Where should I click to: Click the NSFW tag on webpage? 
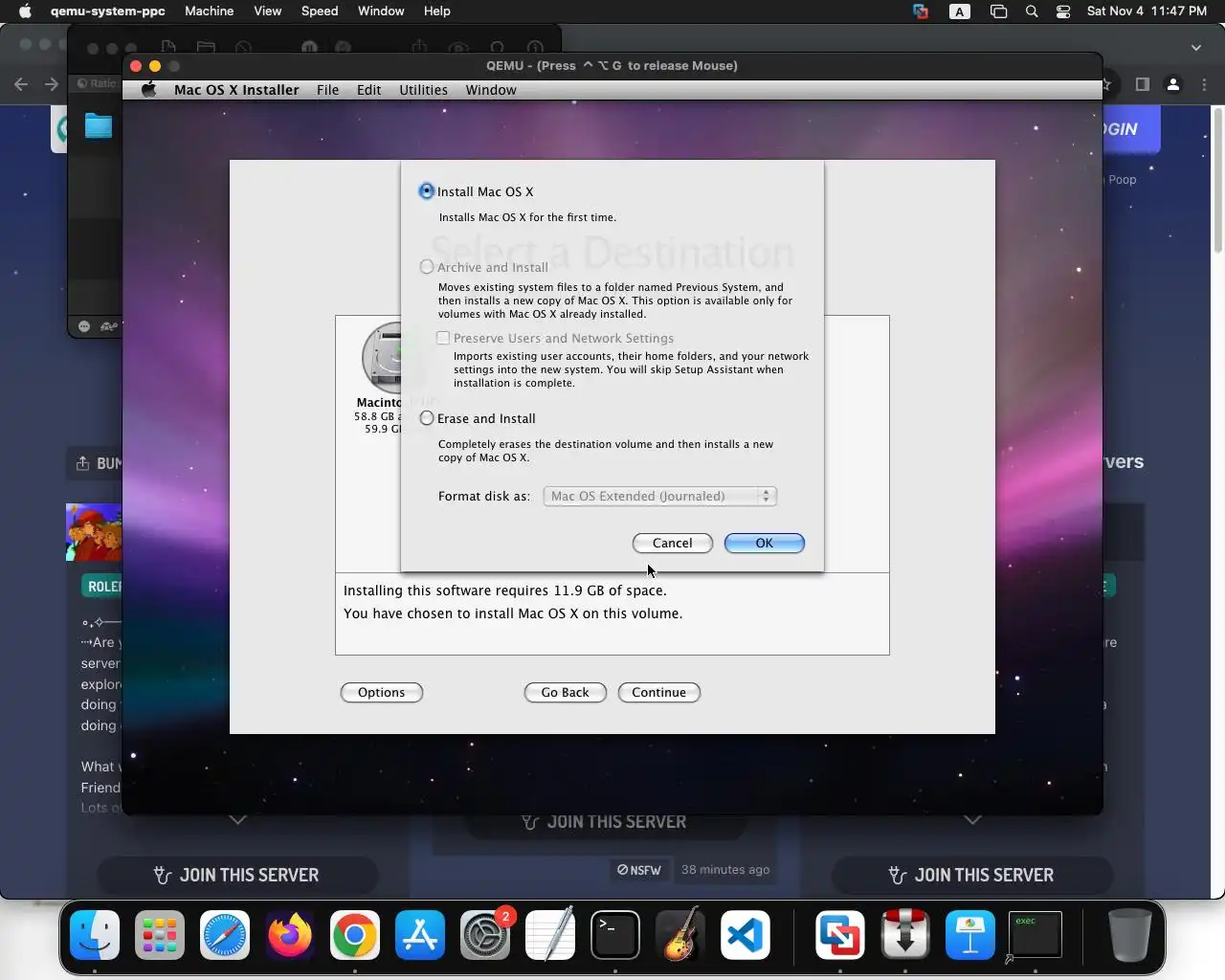(x=638, y=870)
